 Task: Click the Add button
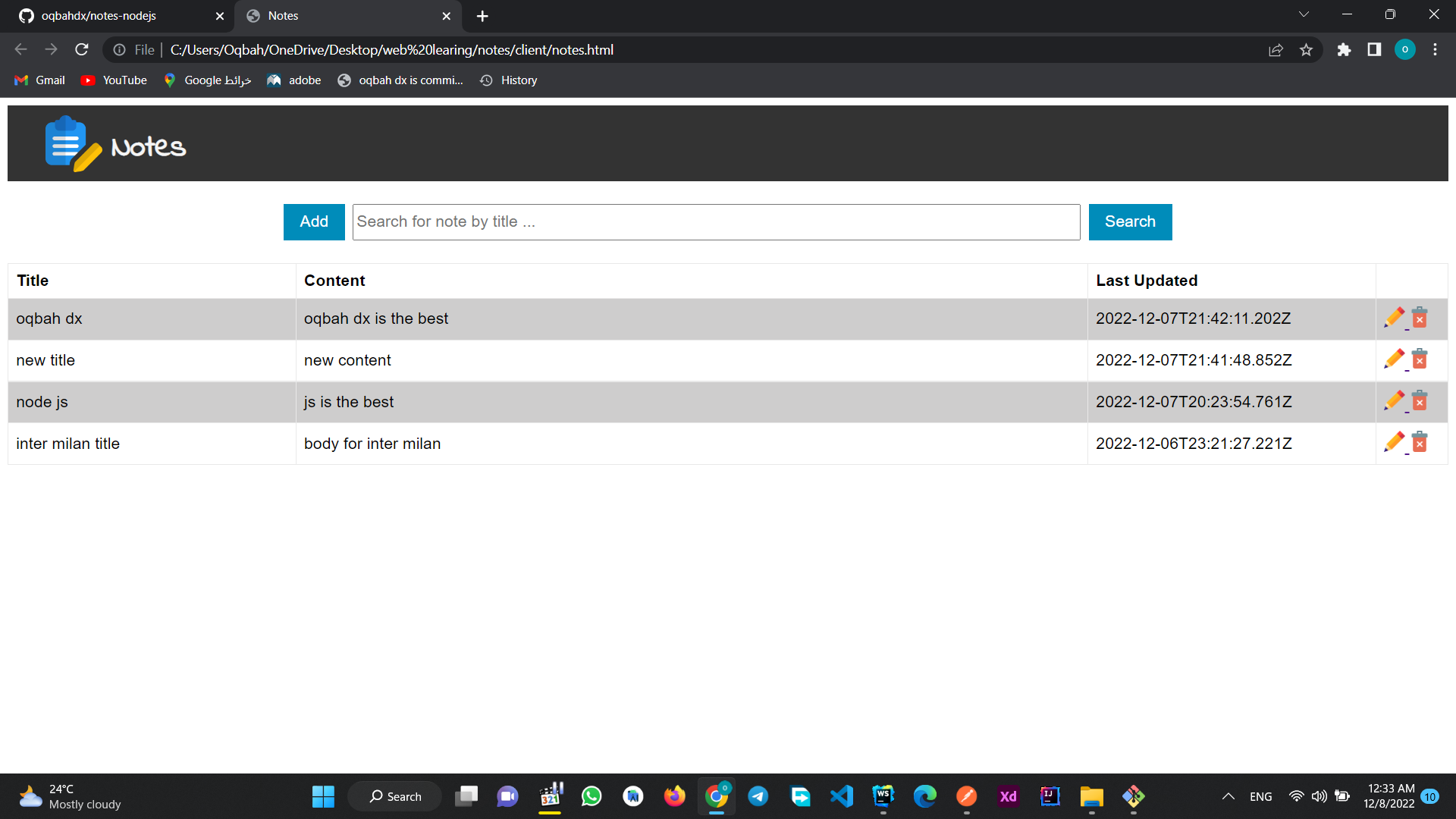(313, 221)
